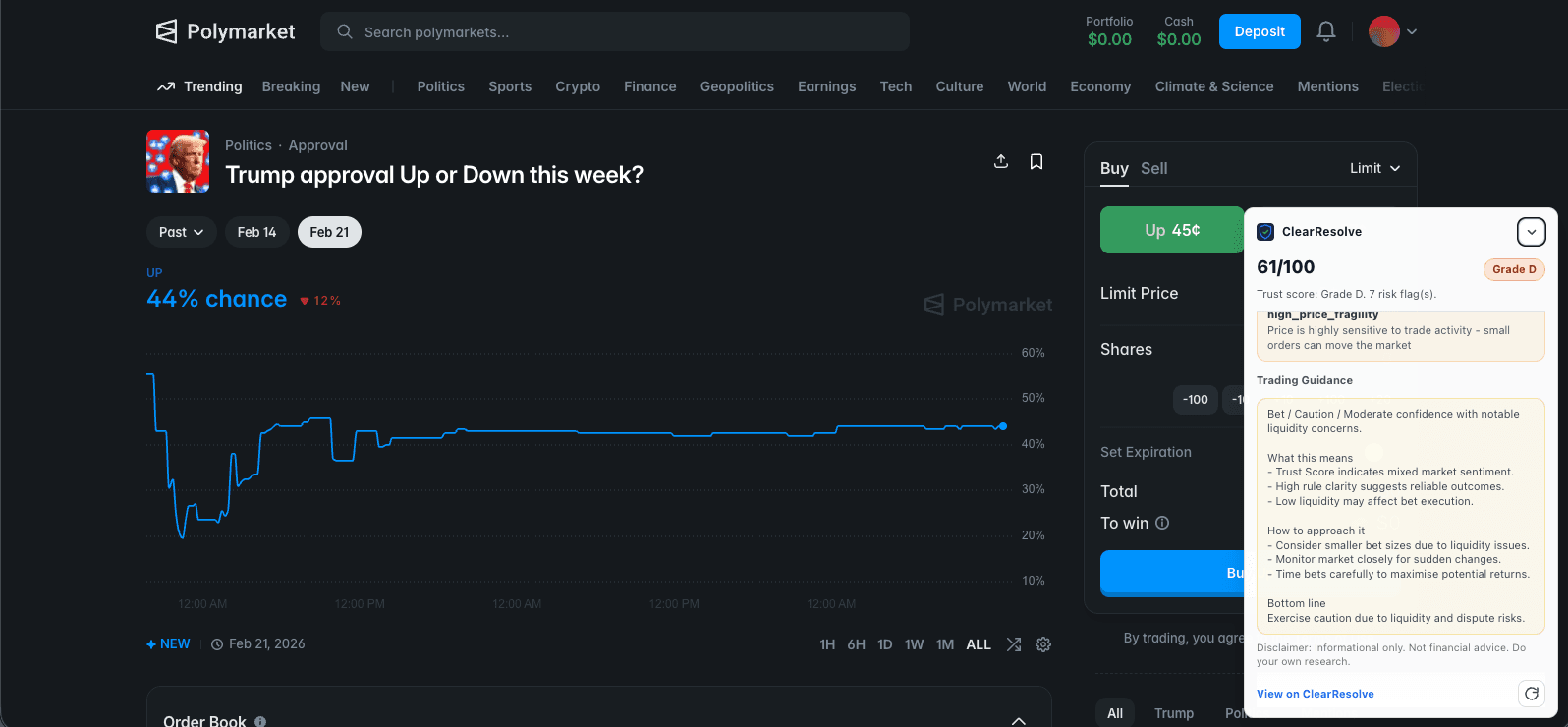Bookmark this Trump approval market
The width and height of the screenshot is (1568, 727).
click(1036, 161)
